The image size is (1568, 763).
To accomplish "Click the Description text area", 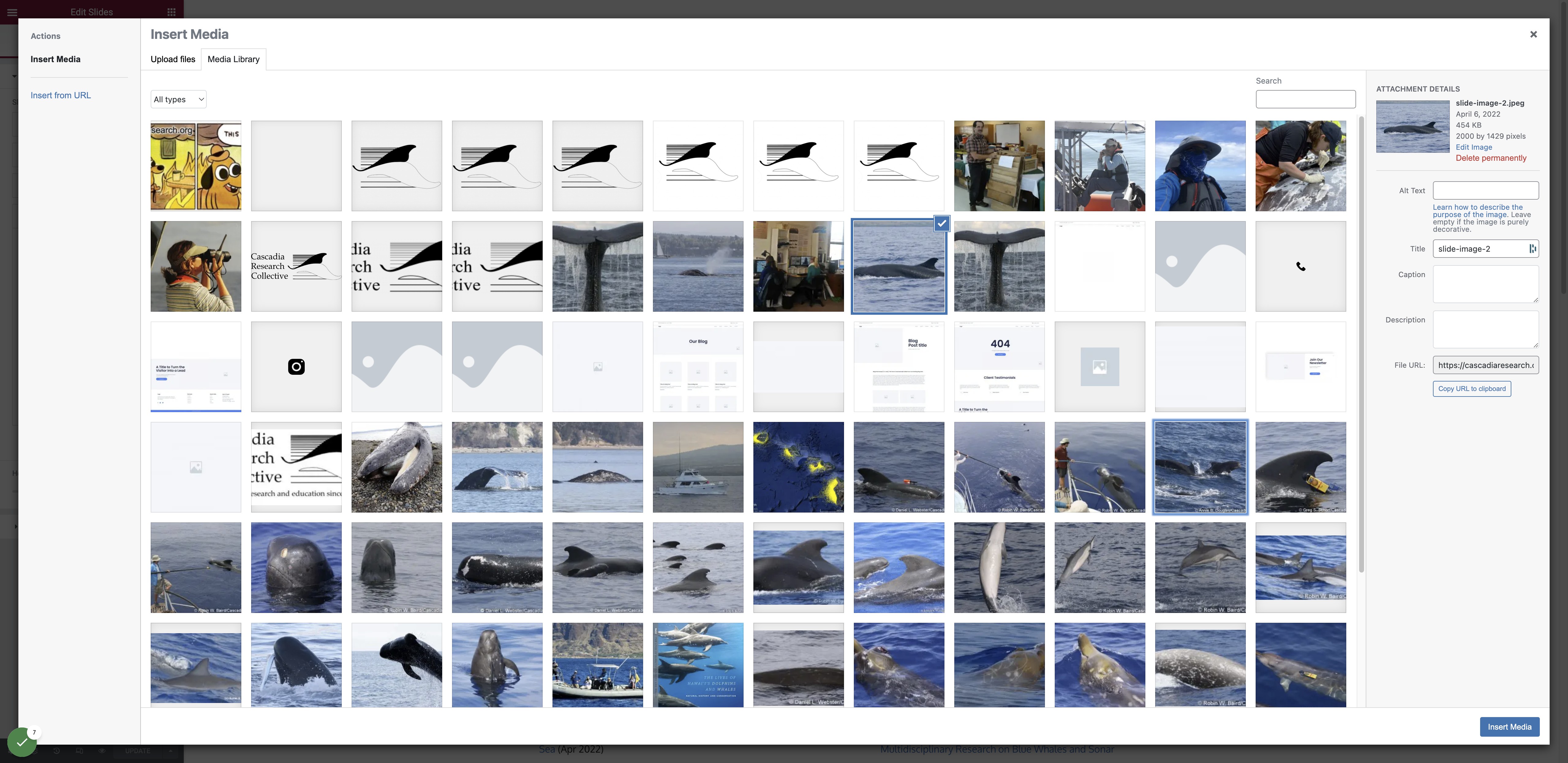I will pyautogui.click(x=1485, y=330).
